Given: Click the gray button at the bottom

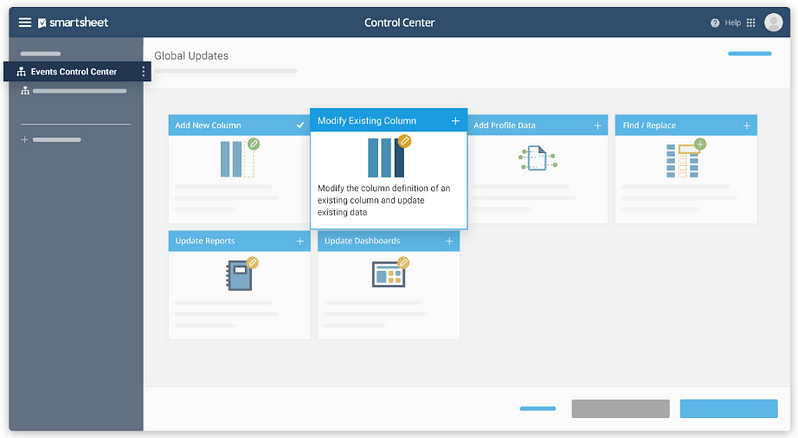Looking at the screenshot, I should pyautogui.click(x=620, y=408).
